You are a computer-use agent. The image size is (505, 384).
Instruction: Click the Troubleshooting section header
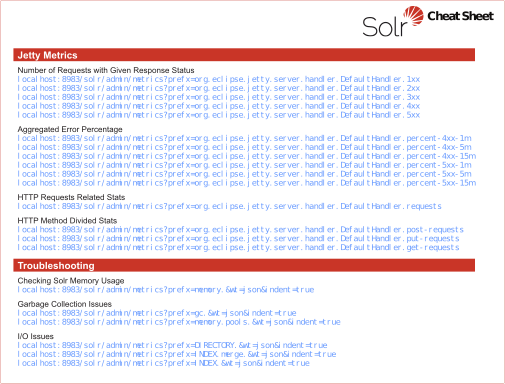tap(244, 265)
